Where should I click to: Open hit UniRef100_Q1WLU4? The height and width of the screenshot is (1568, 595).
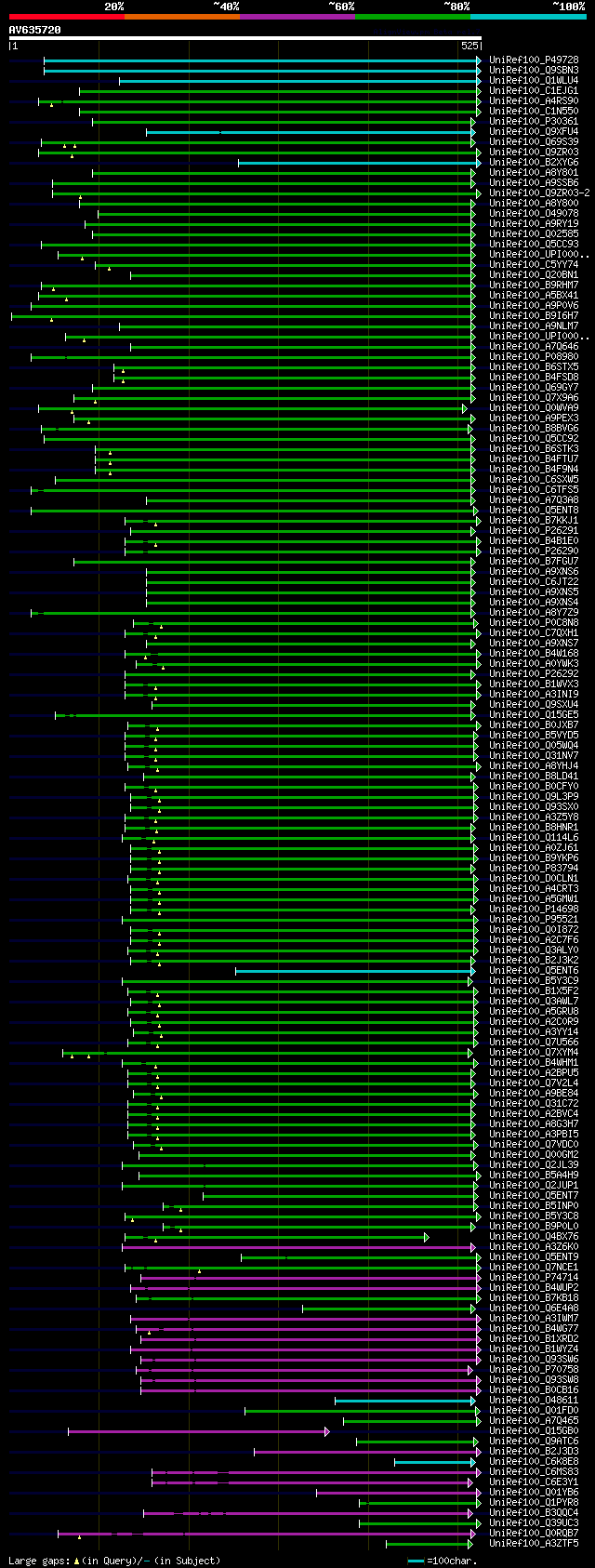(534, 80)
